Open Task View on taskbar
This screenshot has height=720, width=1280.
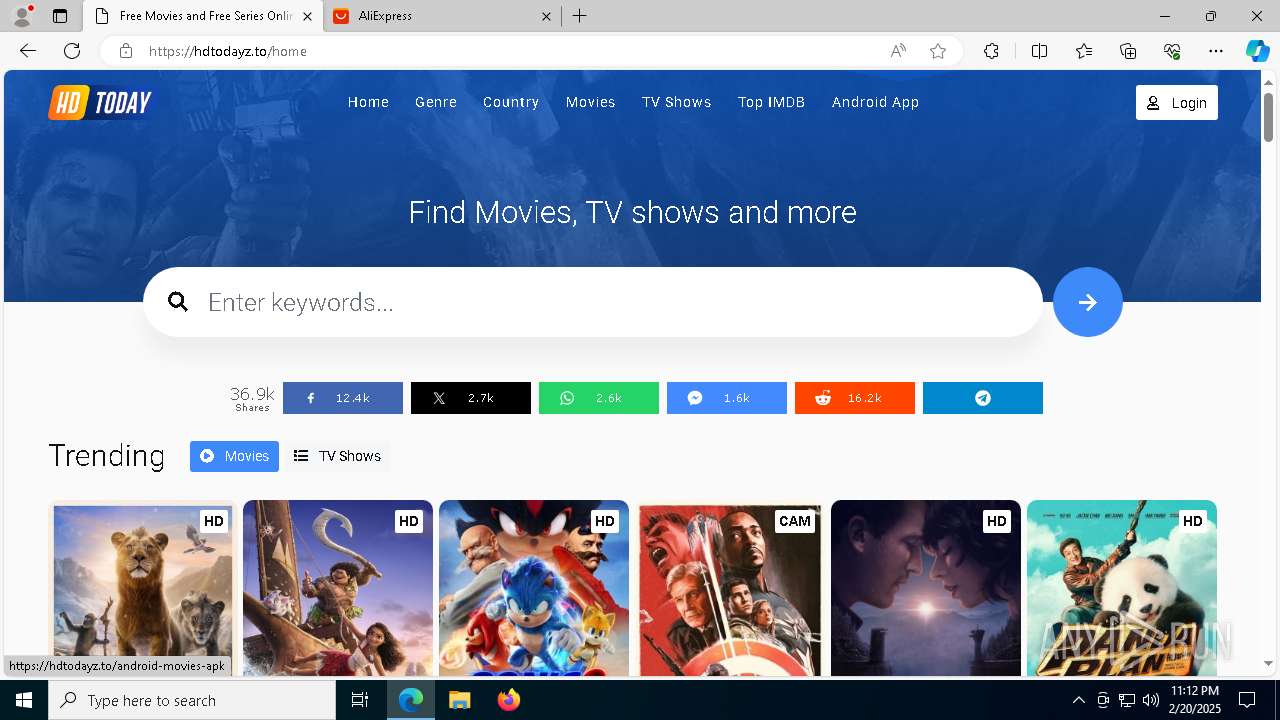click(x=360, y=700)
